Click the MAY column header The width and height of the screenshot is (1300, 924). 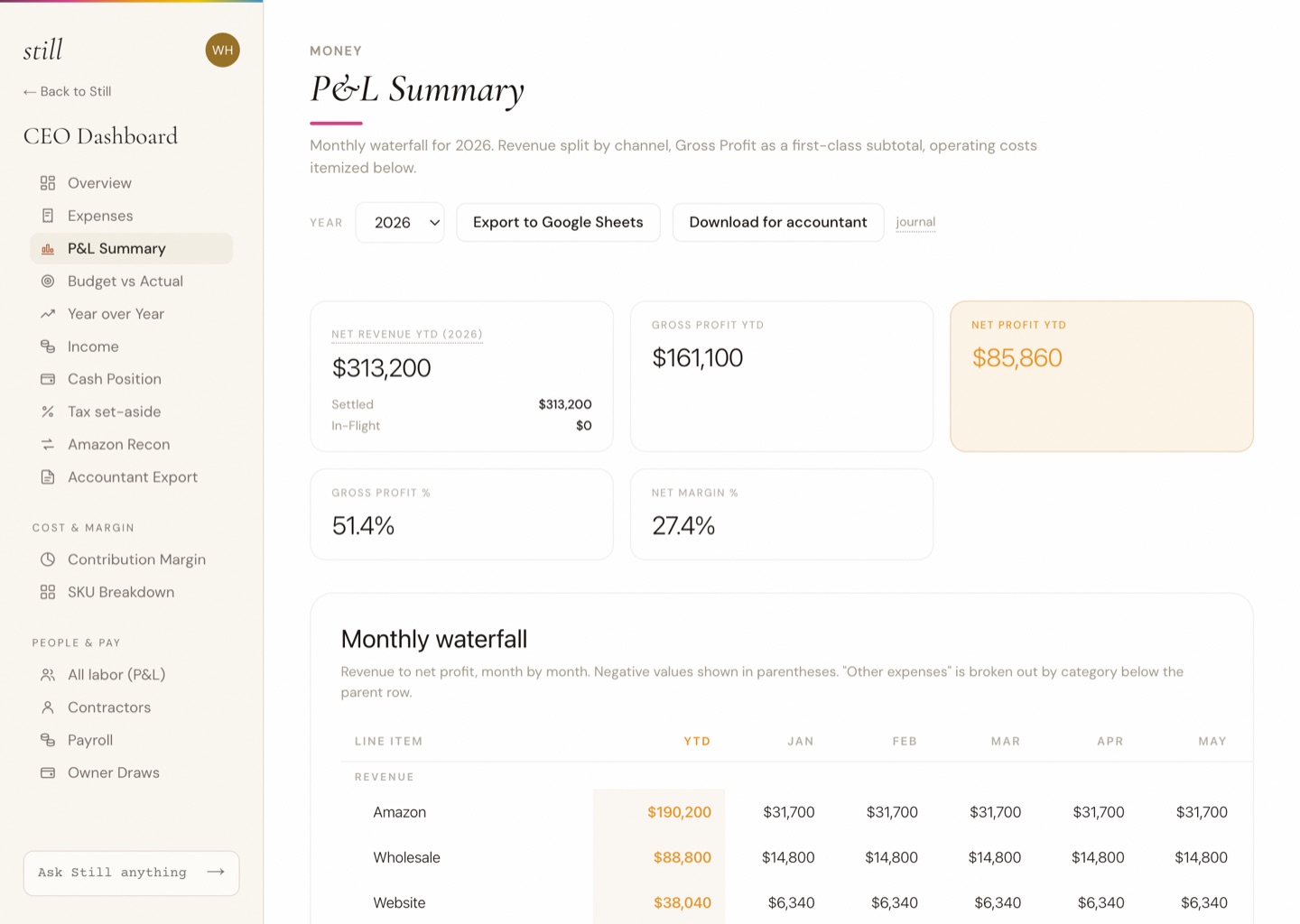[1212, 741]
